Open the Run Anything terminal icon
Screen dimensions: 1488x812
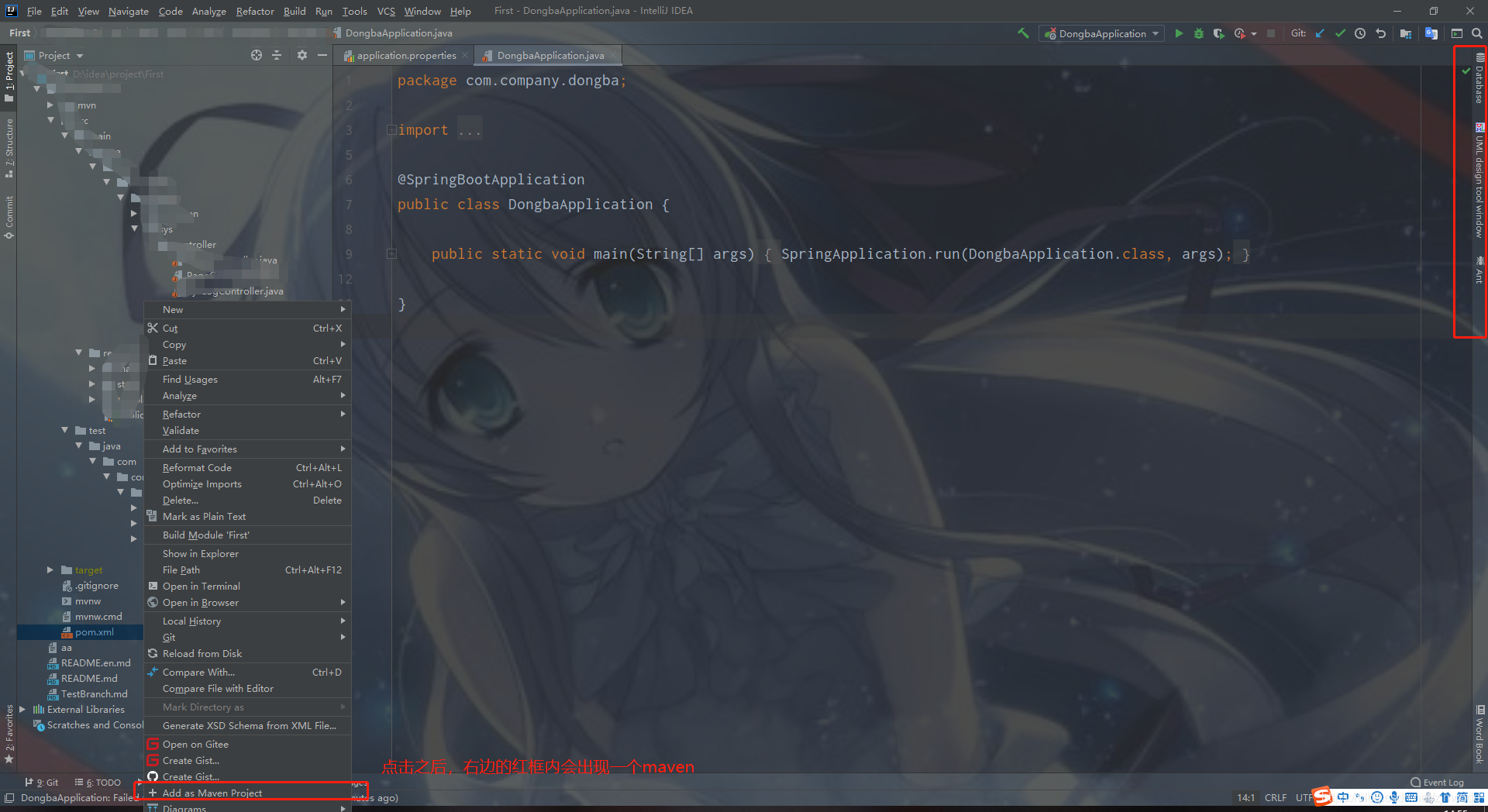pos(1457,33)
